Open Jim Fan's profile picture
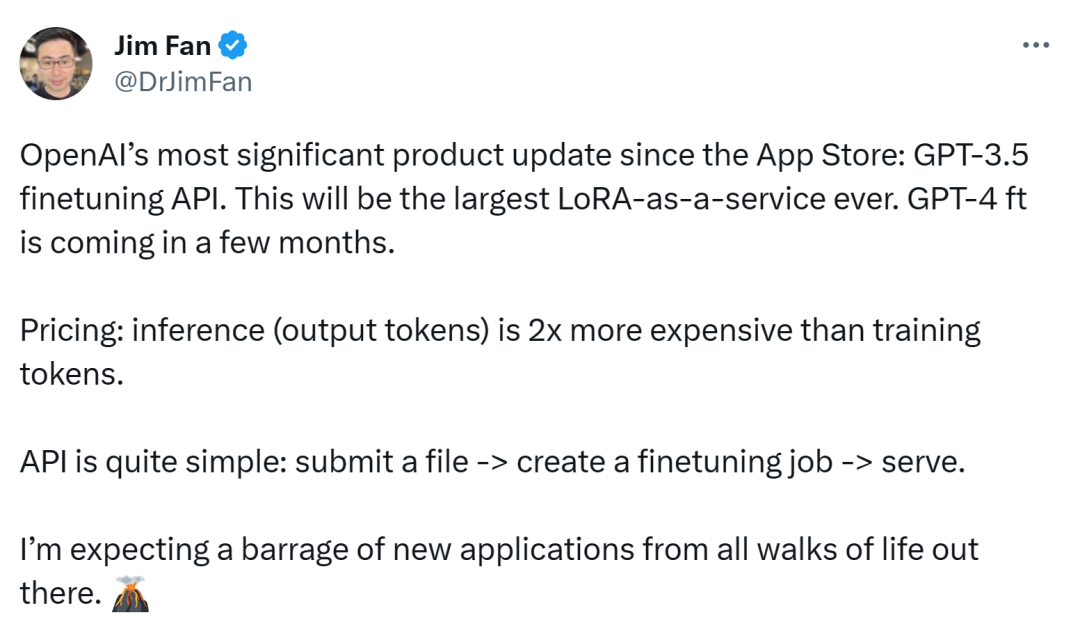 56,63
